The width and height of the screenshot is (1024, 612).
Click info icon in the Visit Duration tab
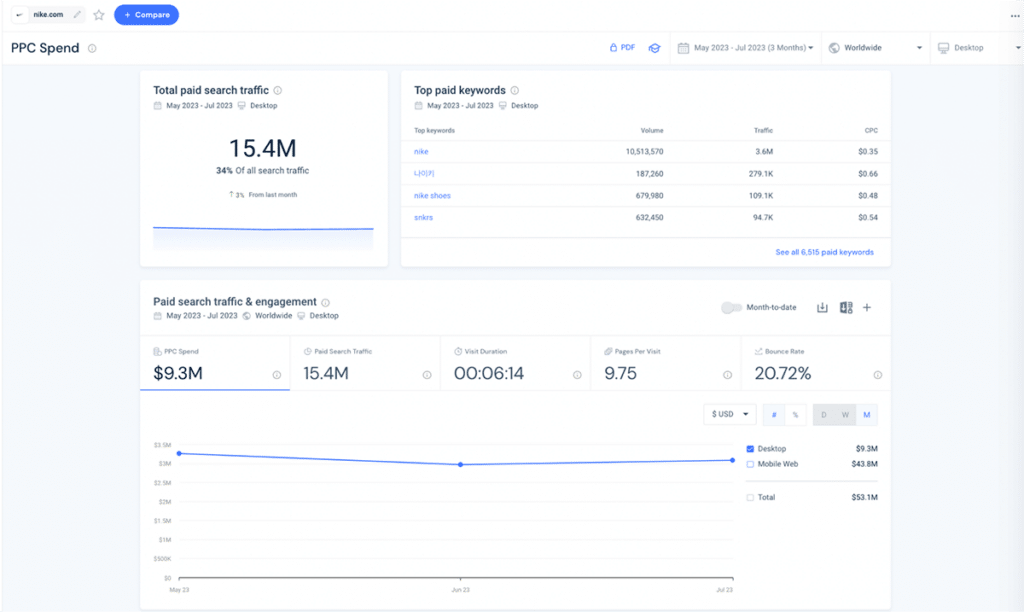coord(577,375)
